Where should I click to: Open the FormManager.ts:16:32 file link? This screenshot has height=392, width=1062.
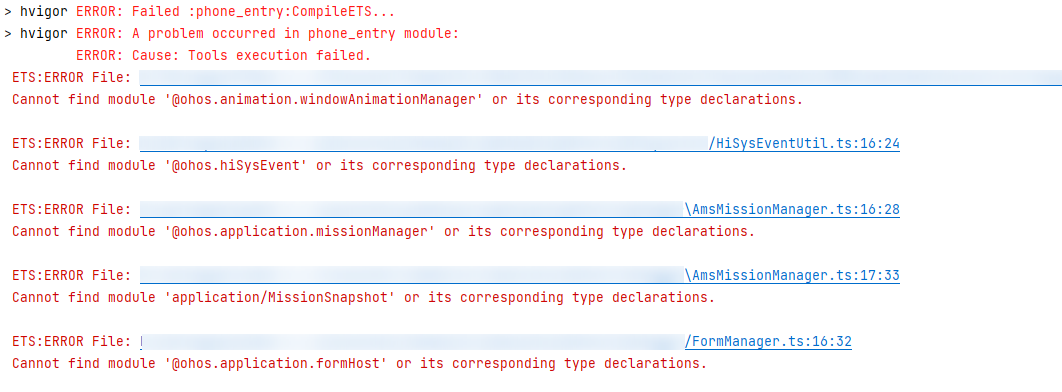pyautogui.click(x=768, y=342)
